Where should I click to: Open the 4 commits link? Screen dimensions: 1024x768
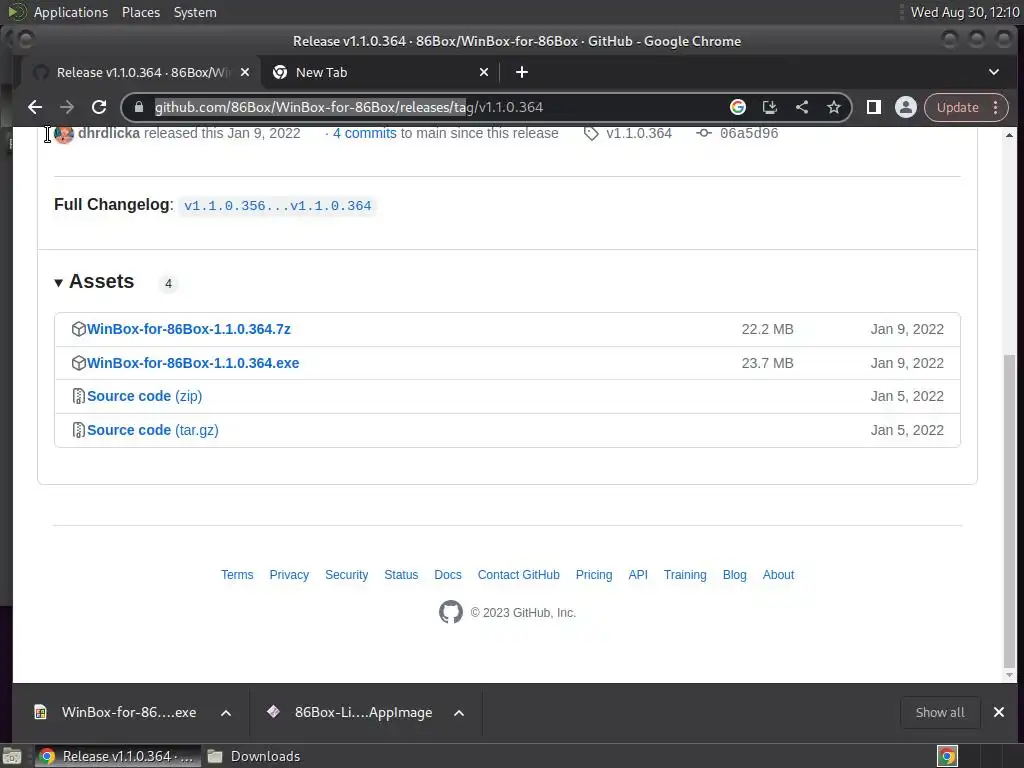(x=364, y=133)
